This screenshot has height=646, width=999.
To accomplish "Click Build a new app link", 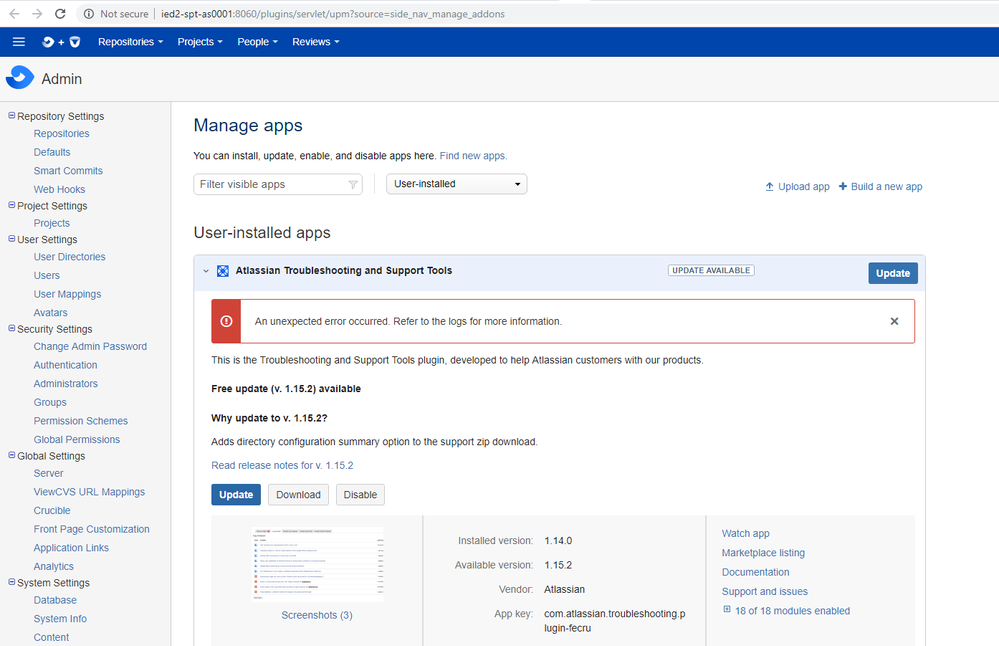I will point(880,187).
